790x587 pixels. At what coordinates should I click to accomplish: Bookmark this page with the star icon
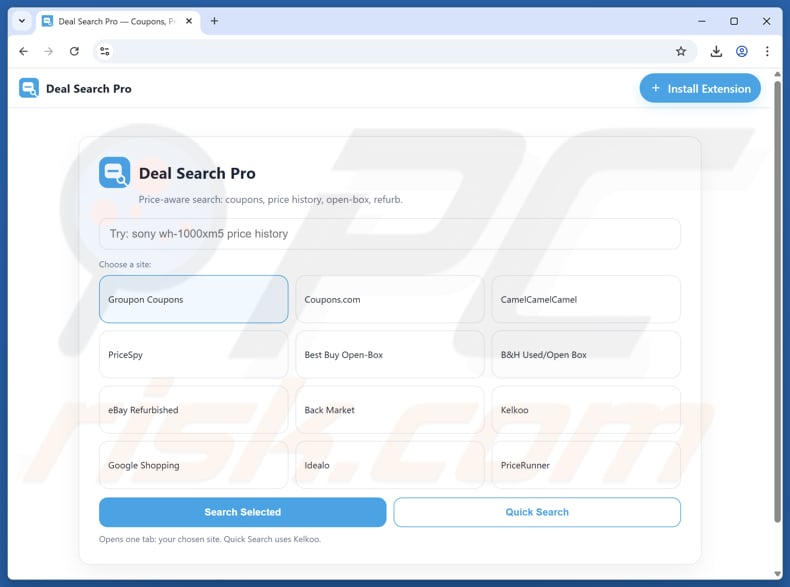[x=681, y=51]
